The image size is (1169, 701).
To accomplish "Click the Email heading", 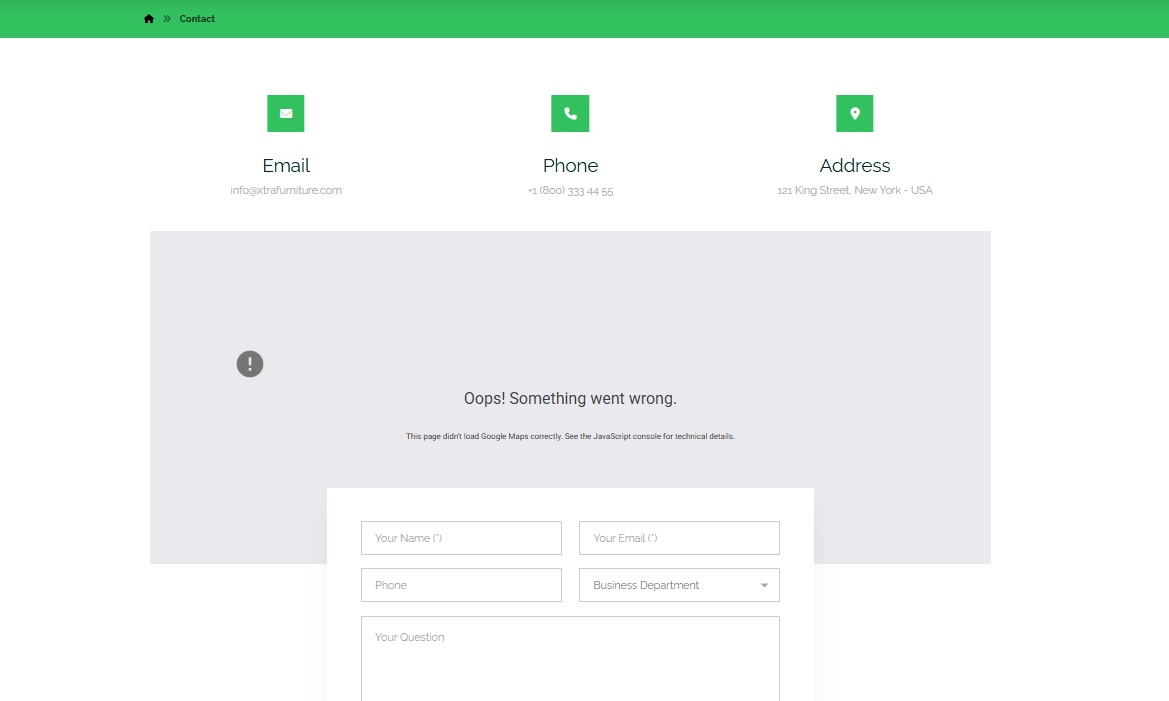I will point(286,166).
